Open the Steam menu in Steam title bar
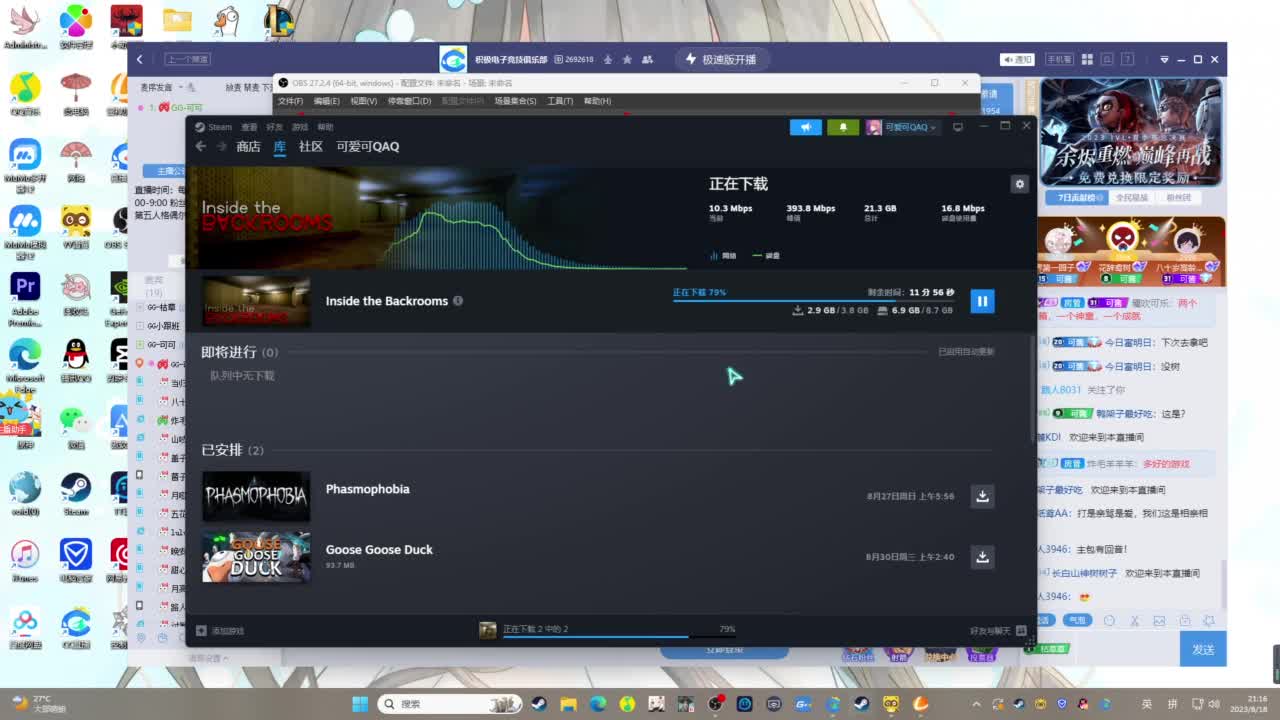The width and height of the screenshot is (1280, 720). [x=214, y=127]
